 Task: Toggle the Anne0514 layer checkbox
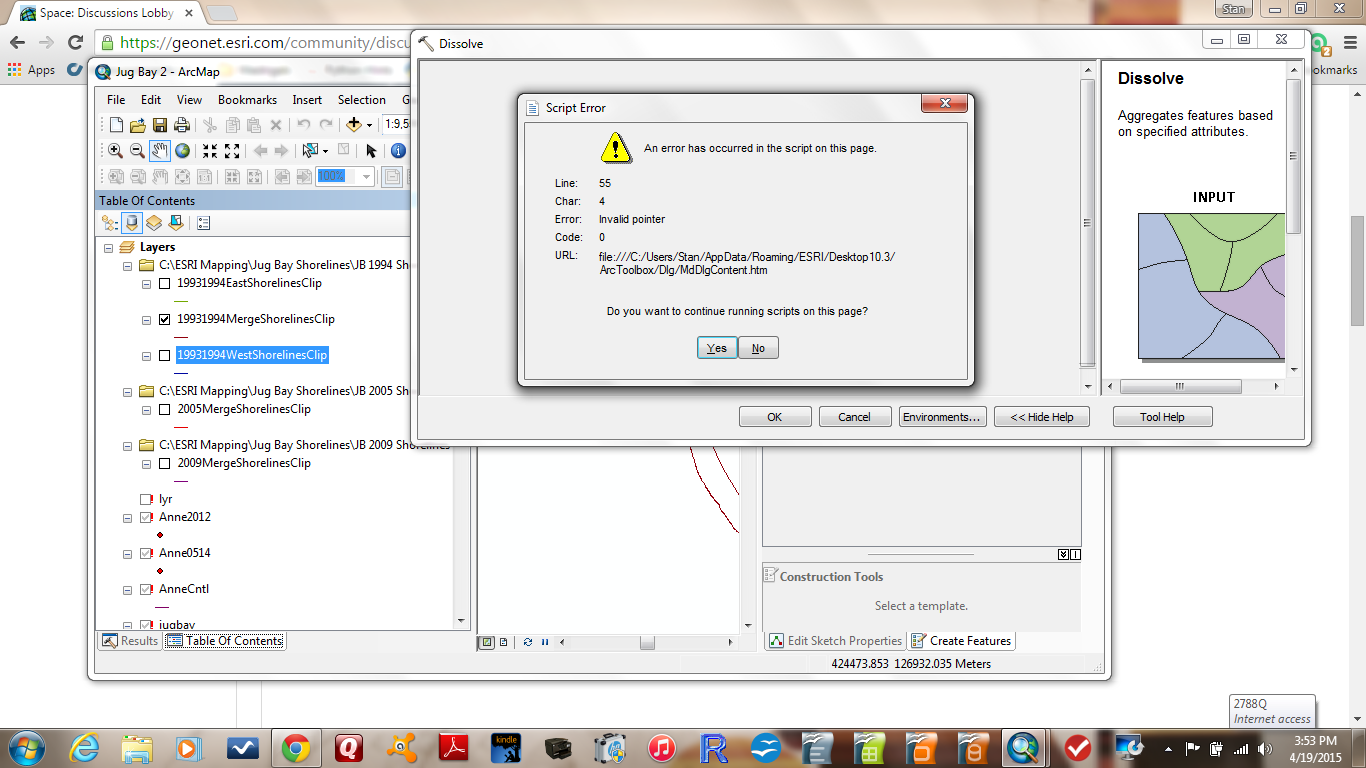click(146, 554)
